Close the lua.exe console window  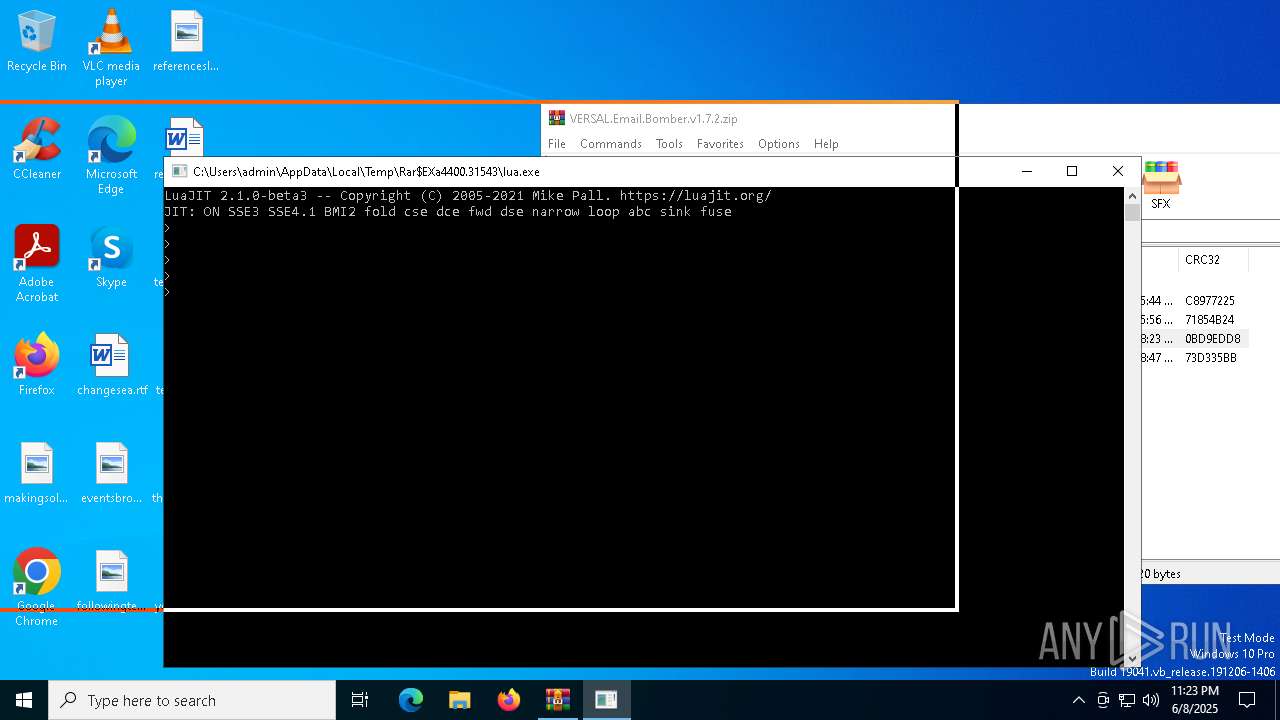tap(1118, 171)
